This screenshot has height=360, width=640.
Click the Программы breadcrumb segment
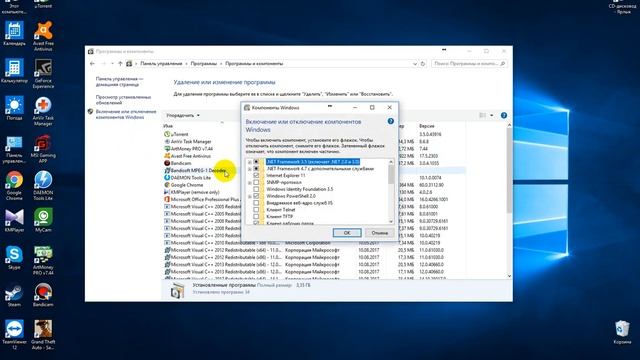click(204, 64)
